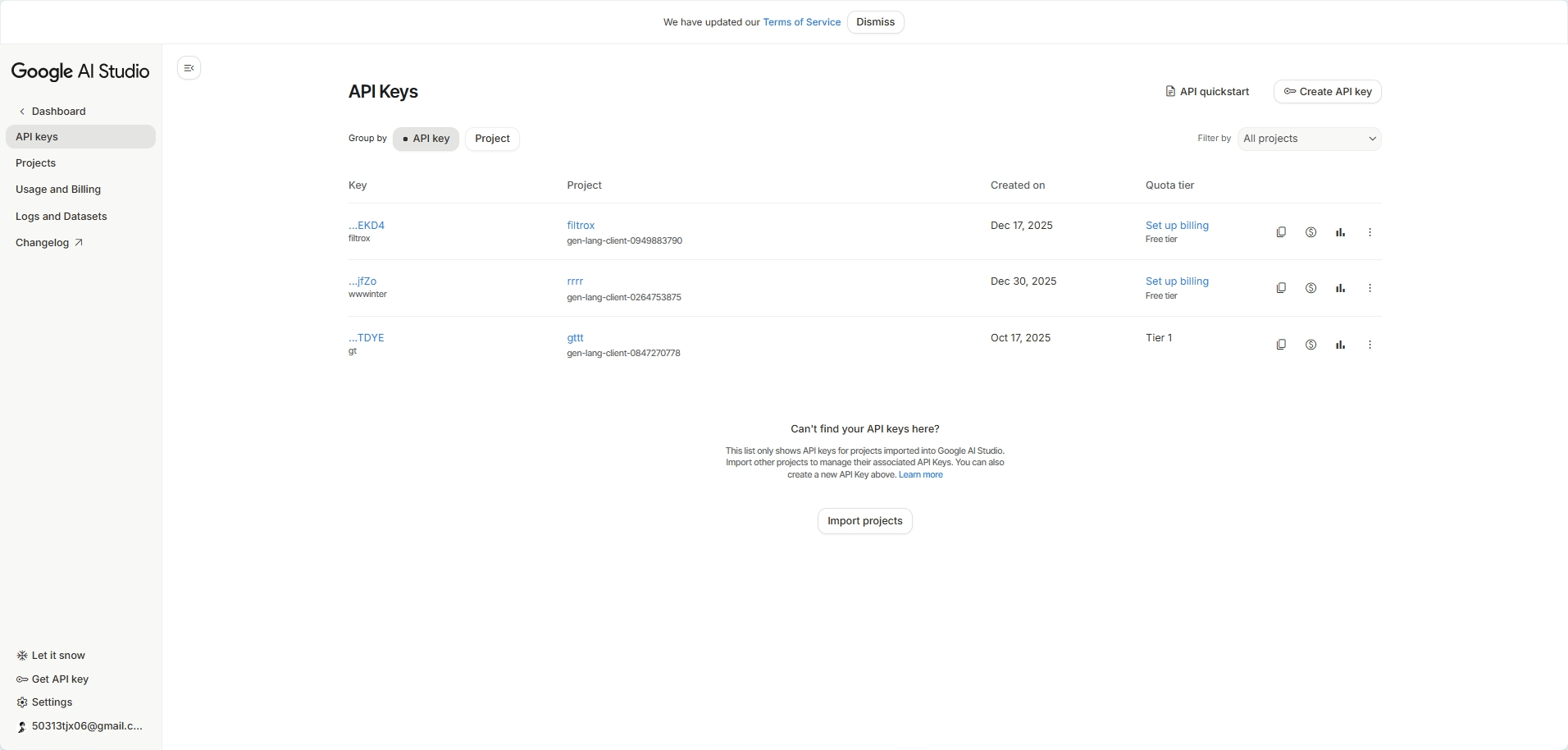The height and width of the screenshot is (750, 1568).
Task: Click the Google AI Studio logo
Action: [x=80, y=71]
